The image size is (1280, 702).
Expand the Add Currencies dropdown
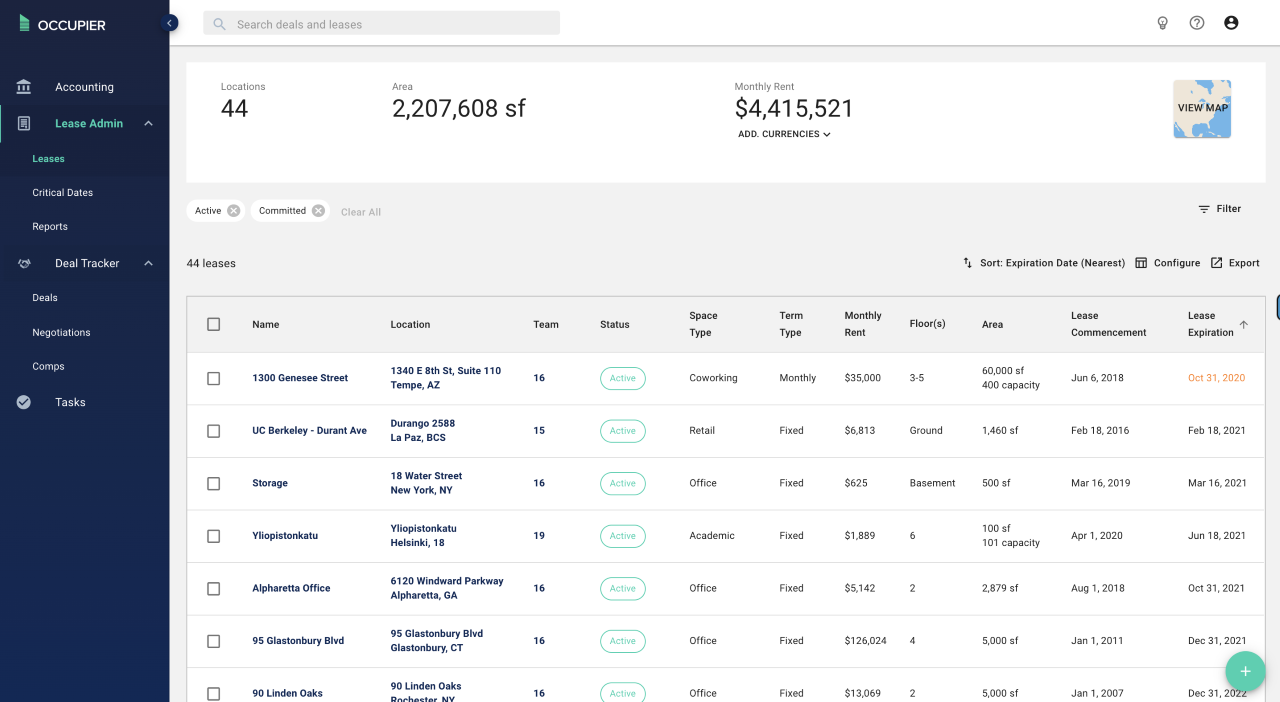pos(784,134)
